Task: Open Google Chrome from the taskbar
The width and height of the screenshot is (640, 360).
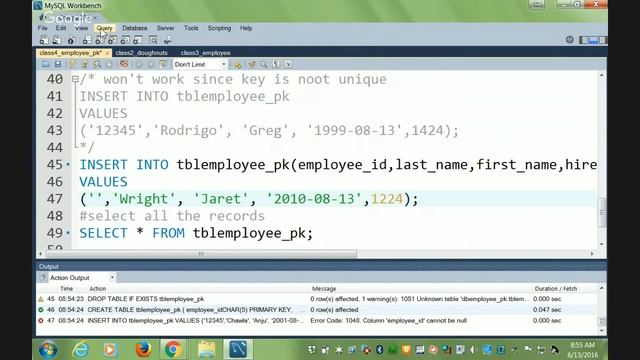Action: 173,350
